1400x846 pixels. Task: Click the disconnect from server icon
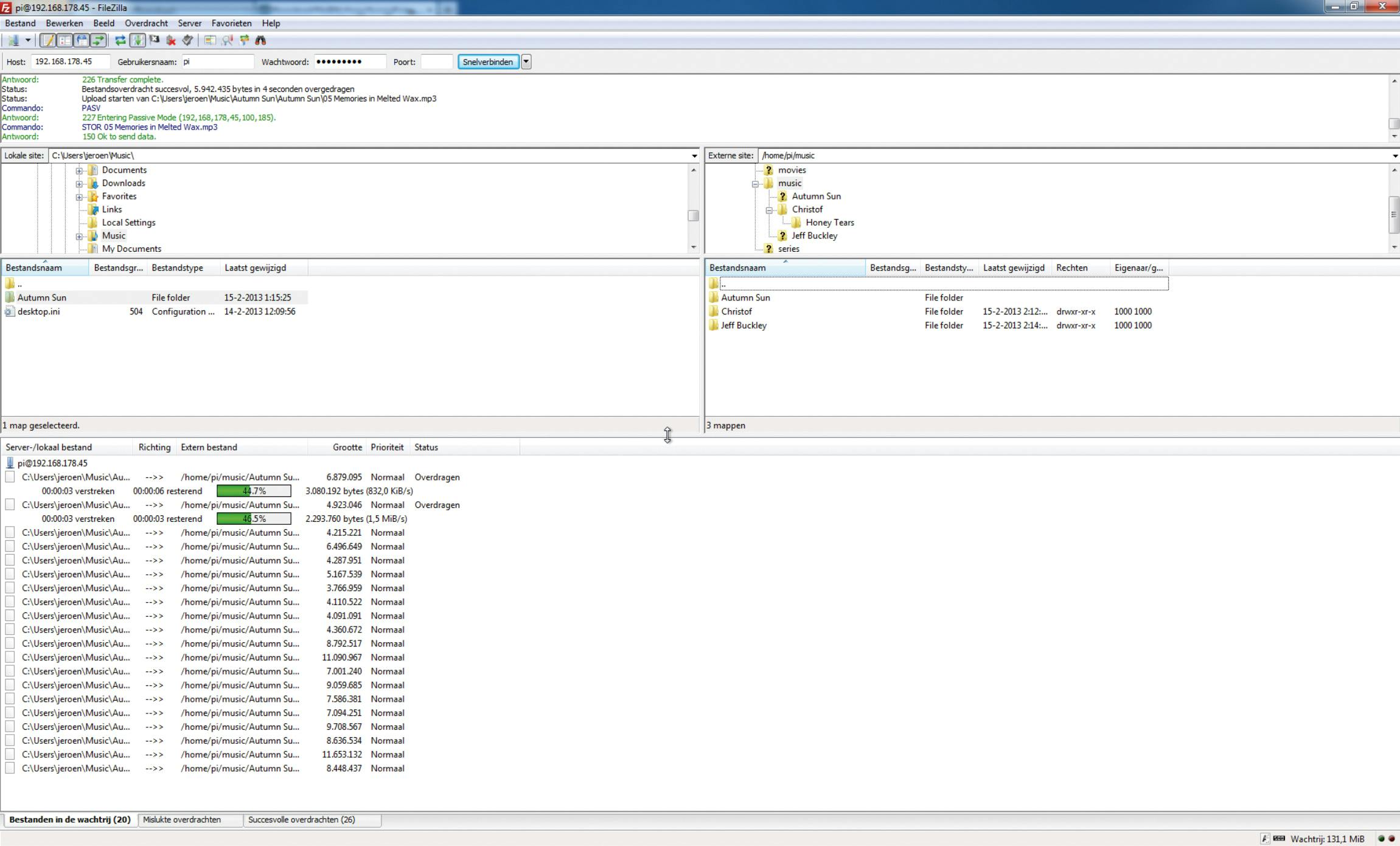coord(171,40)
